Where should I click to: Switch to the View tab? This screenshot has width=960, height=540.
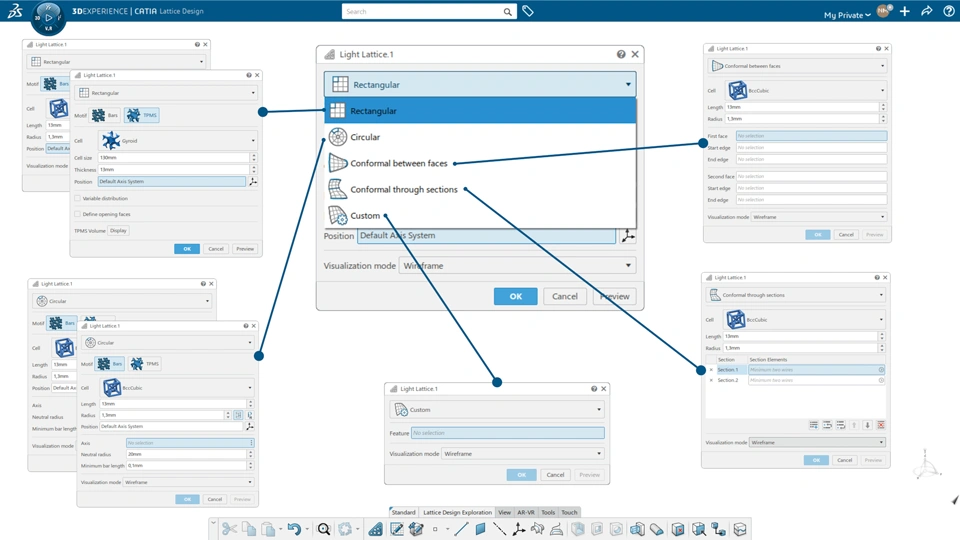504,512
